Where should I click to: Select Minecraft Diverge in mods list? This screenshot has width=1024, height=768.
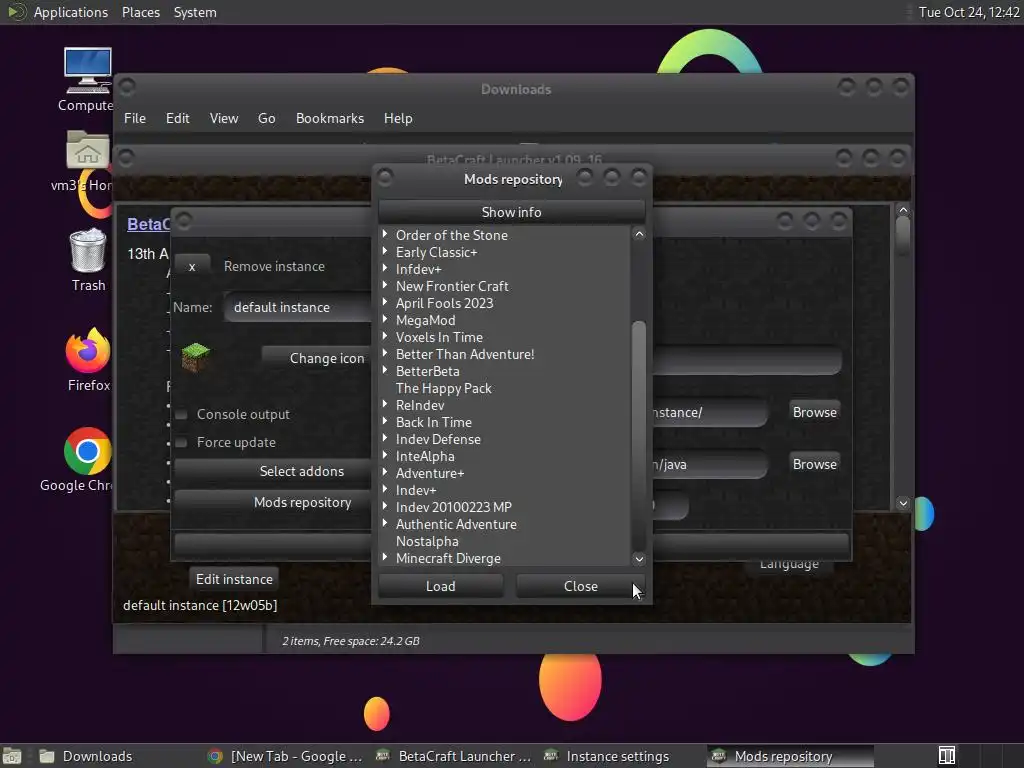point(448,558)
